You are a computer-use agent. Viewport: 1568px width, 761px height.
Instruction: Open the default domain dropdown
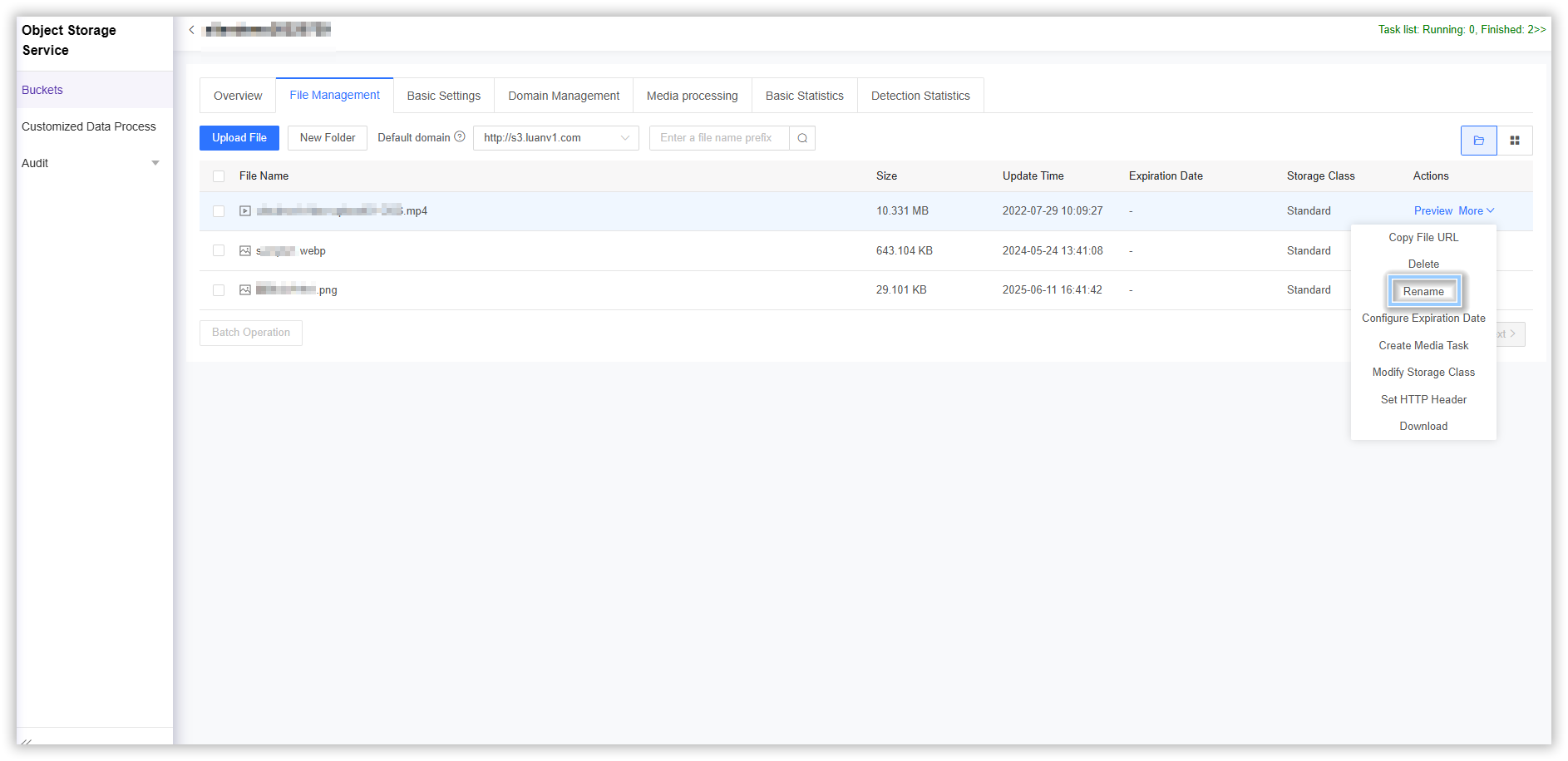pos(555,138)
